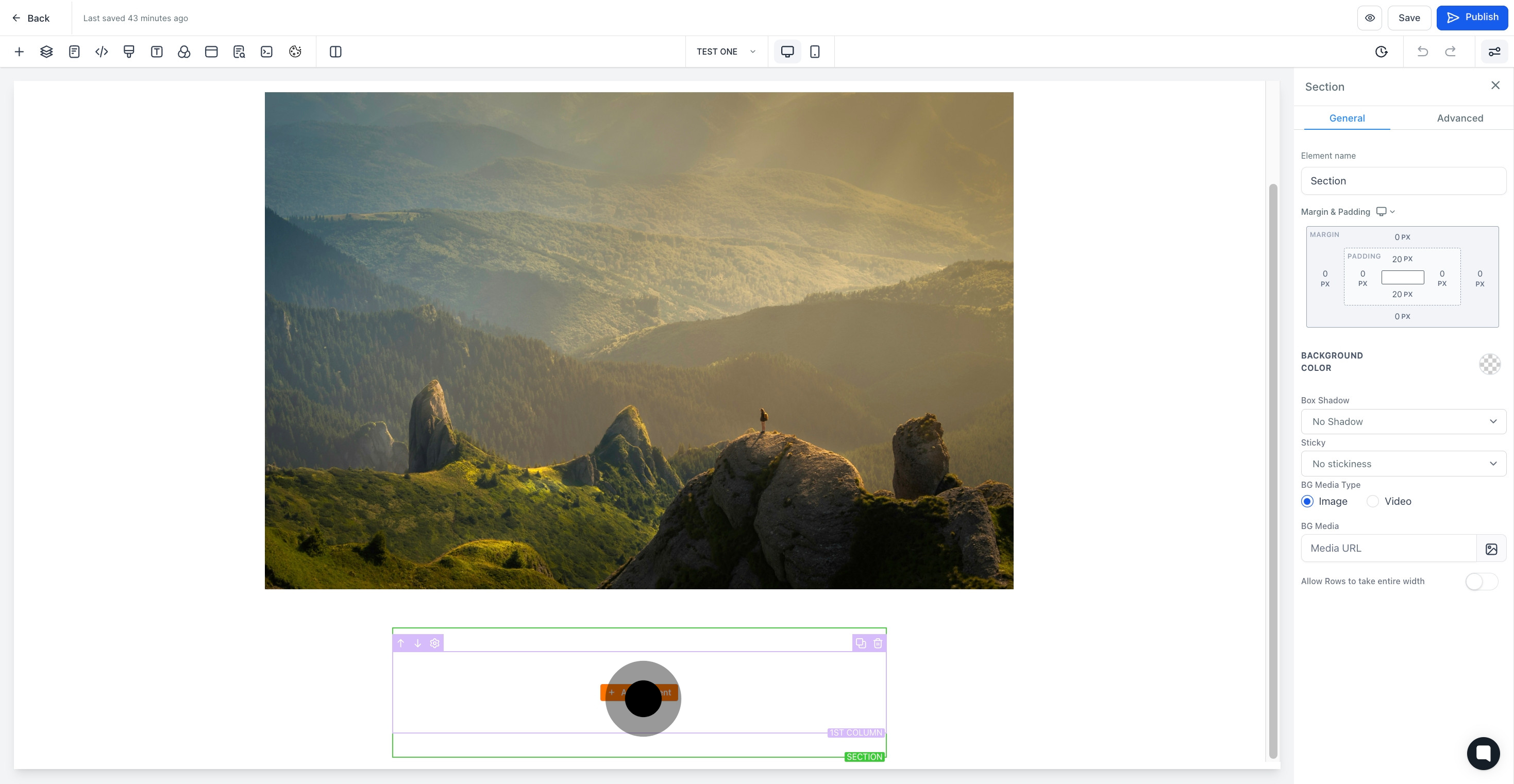Select the Image BG media type

coord(1308,501)
